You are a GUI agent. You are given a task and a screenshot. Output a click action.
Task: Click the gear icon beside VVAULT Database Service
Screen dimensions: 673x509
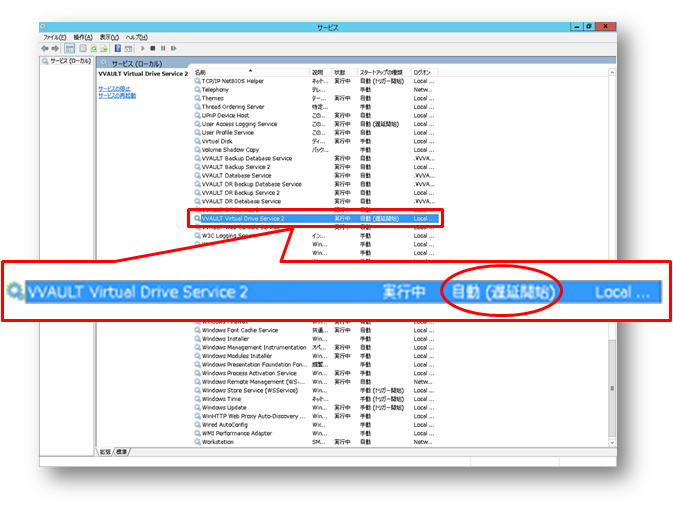click(197, 176)
